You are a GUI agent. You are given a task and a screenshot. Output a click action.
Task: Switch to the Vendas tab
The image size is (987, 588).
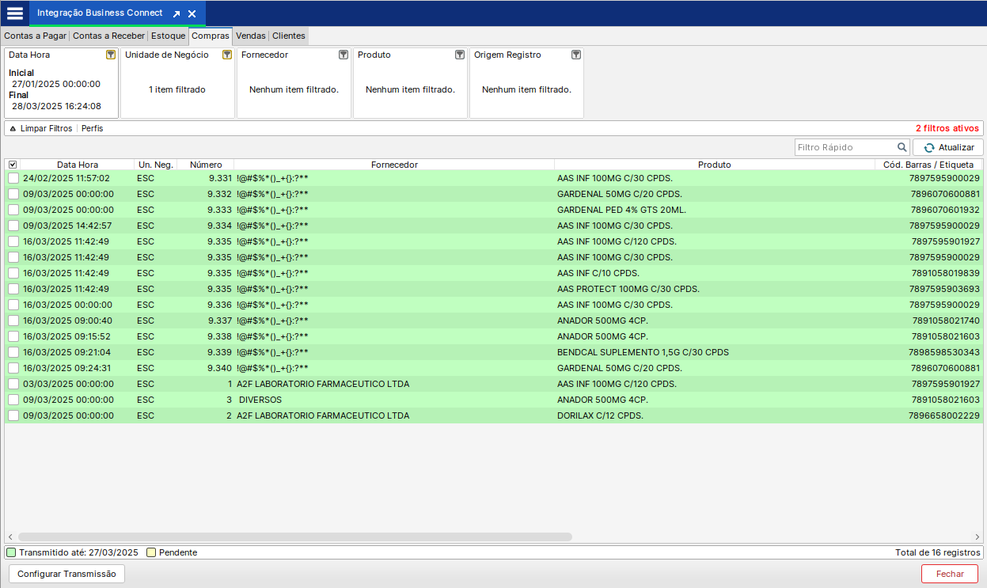[250, 36]
